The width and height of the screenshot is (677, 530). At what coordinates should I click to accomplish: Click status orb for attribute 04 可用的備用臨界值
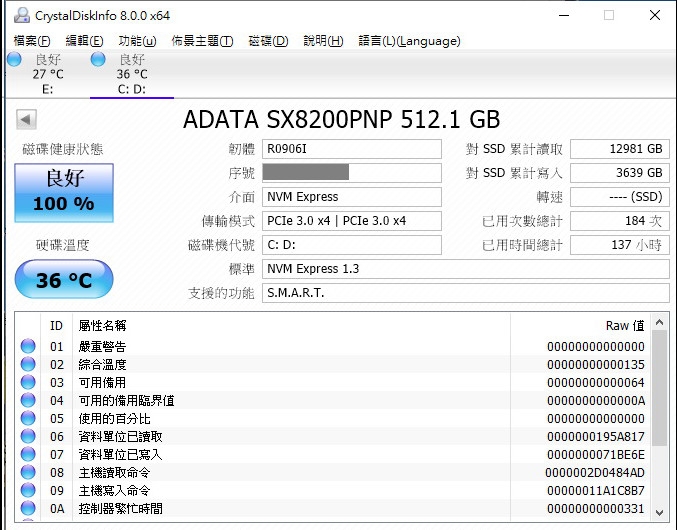(28, 401)
